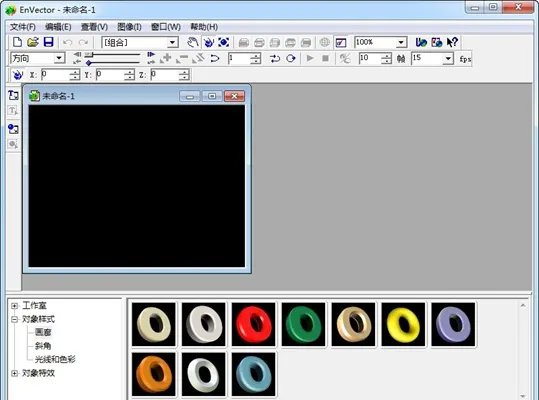Toggle the rotate object tool in toolbar
539x400 pixels.
point(209,42)
